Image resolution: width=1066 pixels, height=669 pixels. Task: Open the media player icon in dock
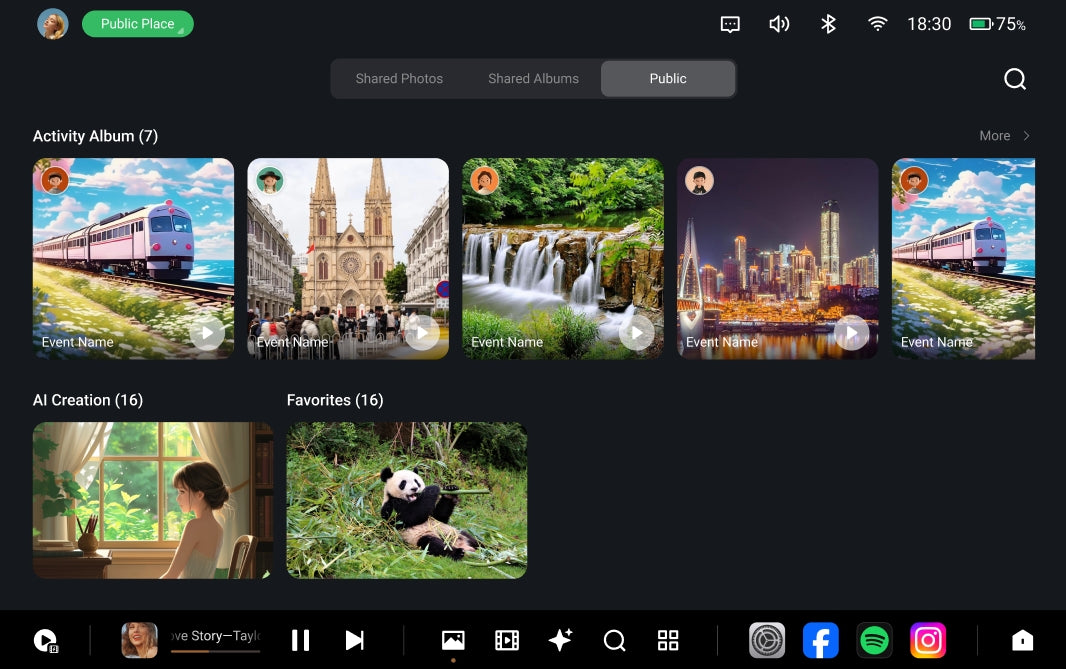pos(46,640)
